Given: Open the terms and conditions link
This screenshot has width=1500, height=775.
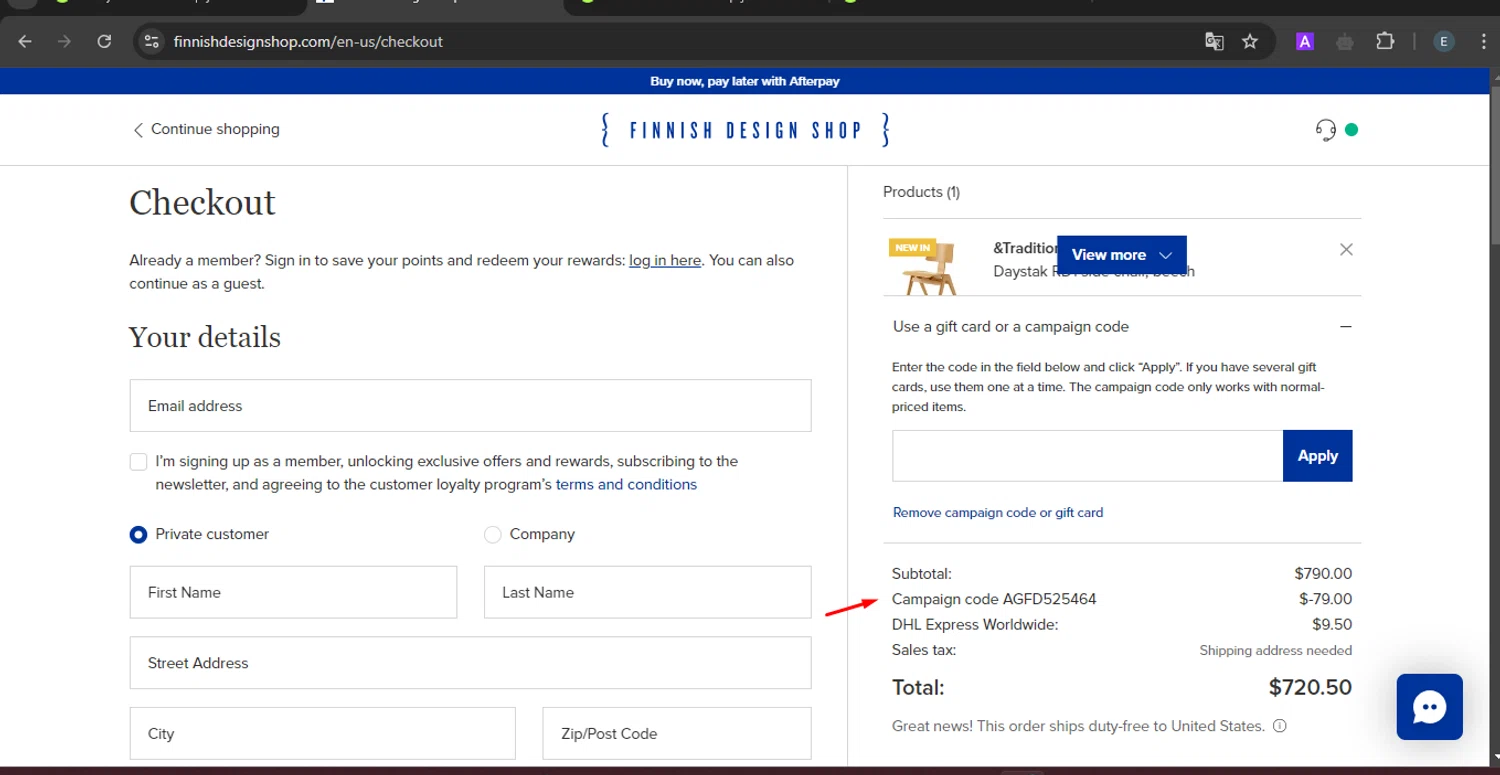Looking at the screenshot, I should (626, 484).
